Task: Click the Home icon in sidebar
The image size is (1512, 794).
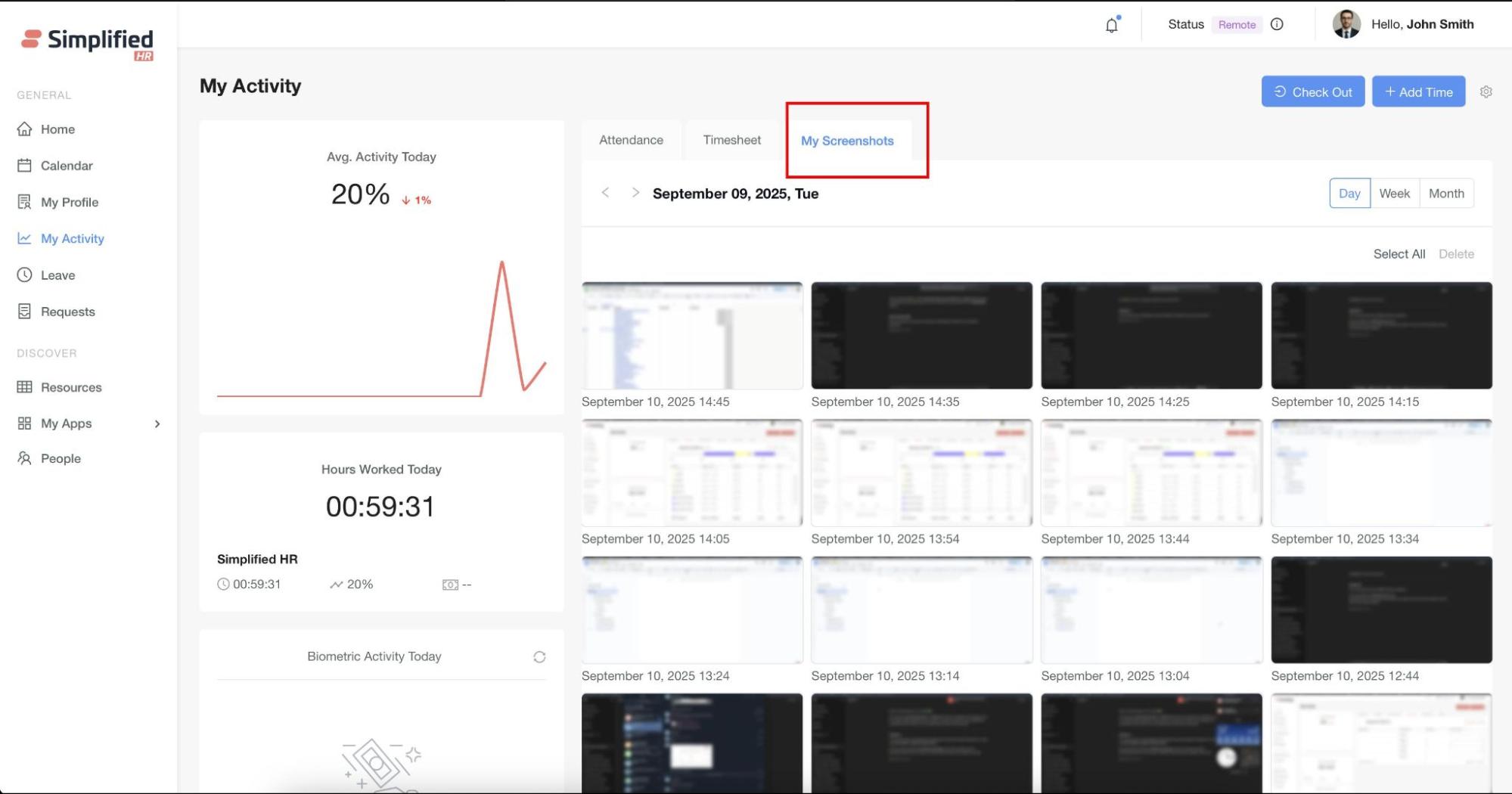Action: [25, 129]
